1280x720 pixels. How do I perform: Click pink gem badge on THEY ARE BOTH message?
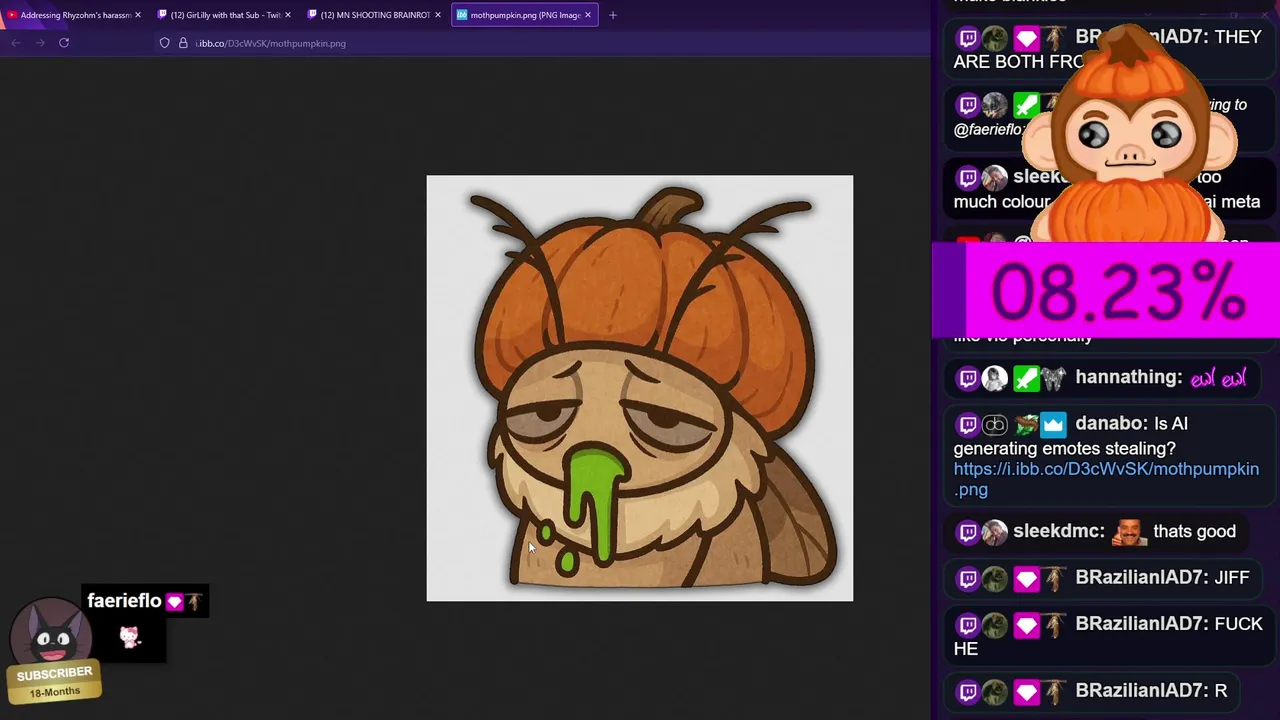coord(1026,39)
